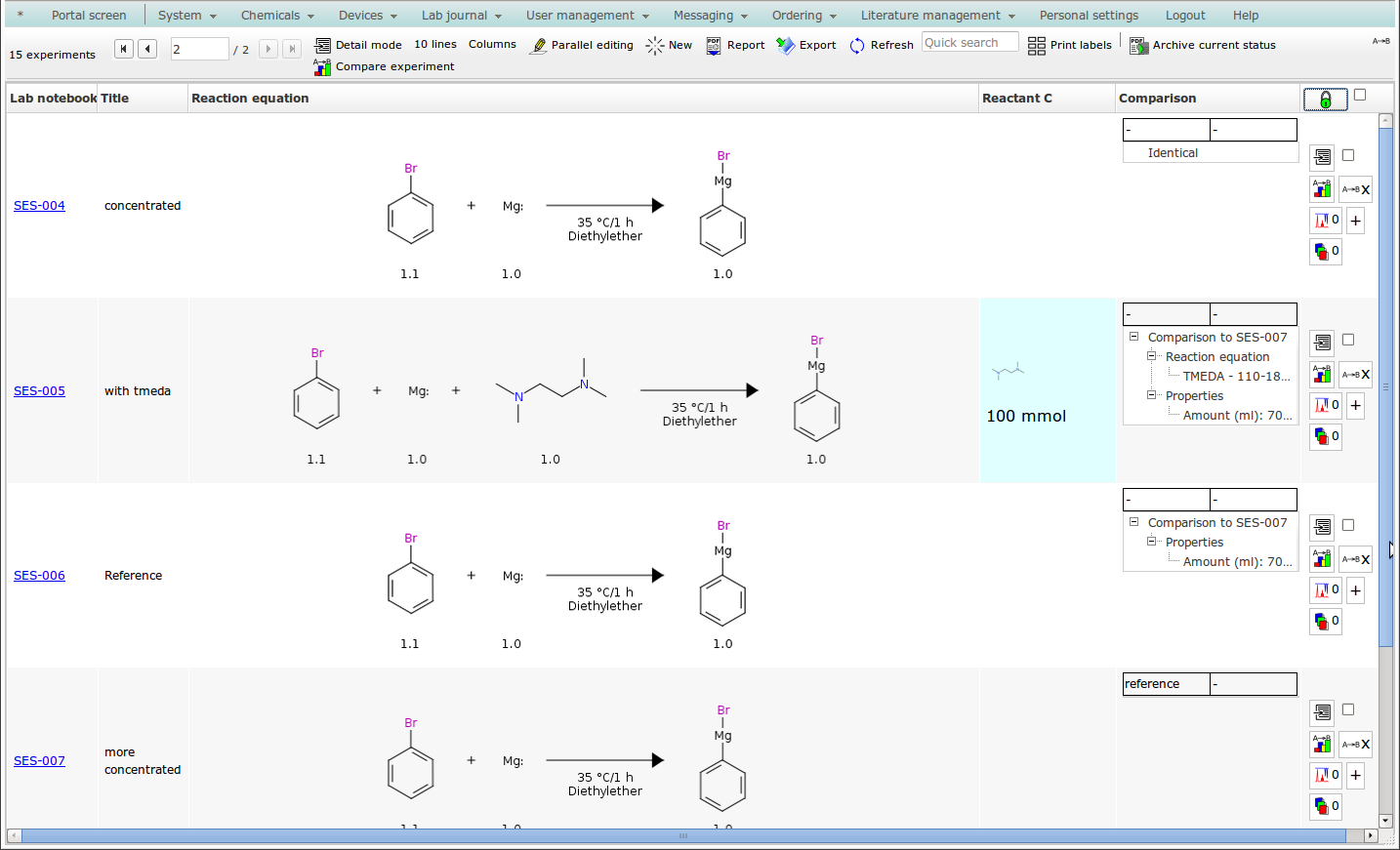Tick the checkbox for experiment SES-004
This screenshot has width=1400, height=850.
1348,155
